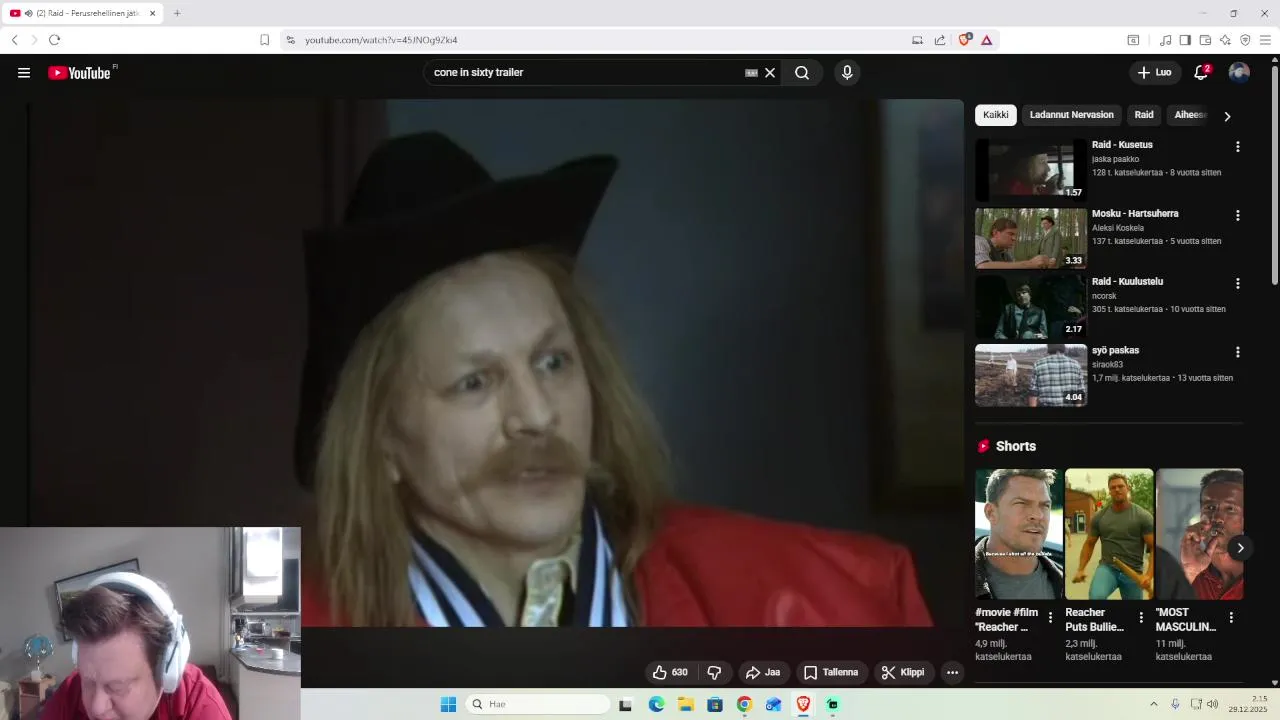Open options for Reacher Puts Bullies short
The height and width of the screenshot is (720, 1280).
1141,618
